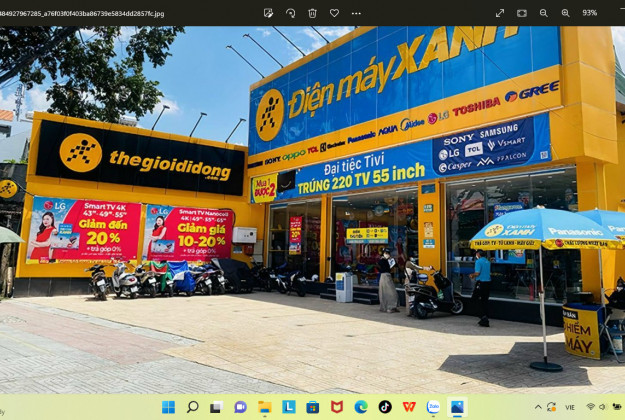Zoom out with the minus magnifier icon
The width and height of the screenshot is (625, 420).
tap(544, 13)
